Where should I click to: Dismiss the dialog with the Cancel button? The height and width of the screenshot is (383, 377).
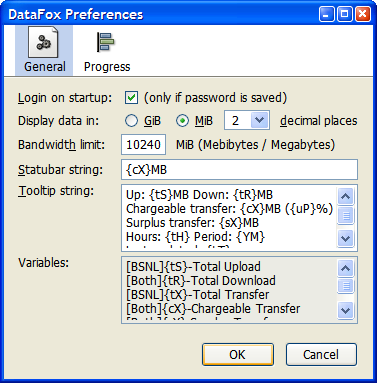click(x=321, y=354)
